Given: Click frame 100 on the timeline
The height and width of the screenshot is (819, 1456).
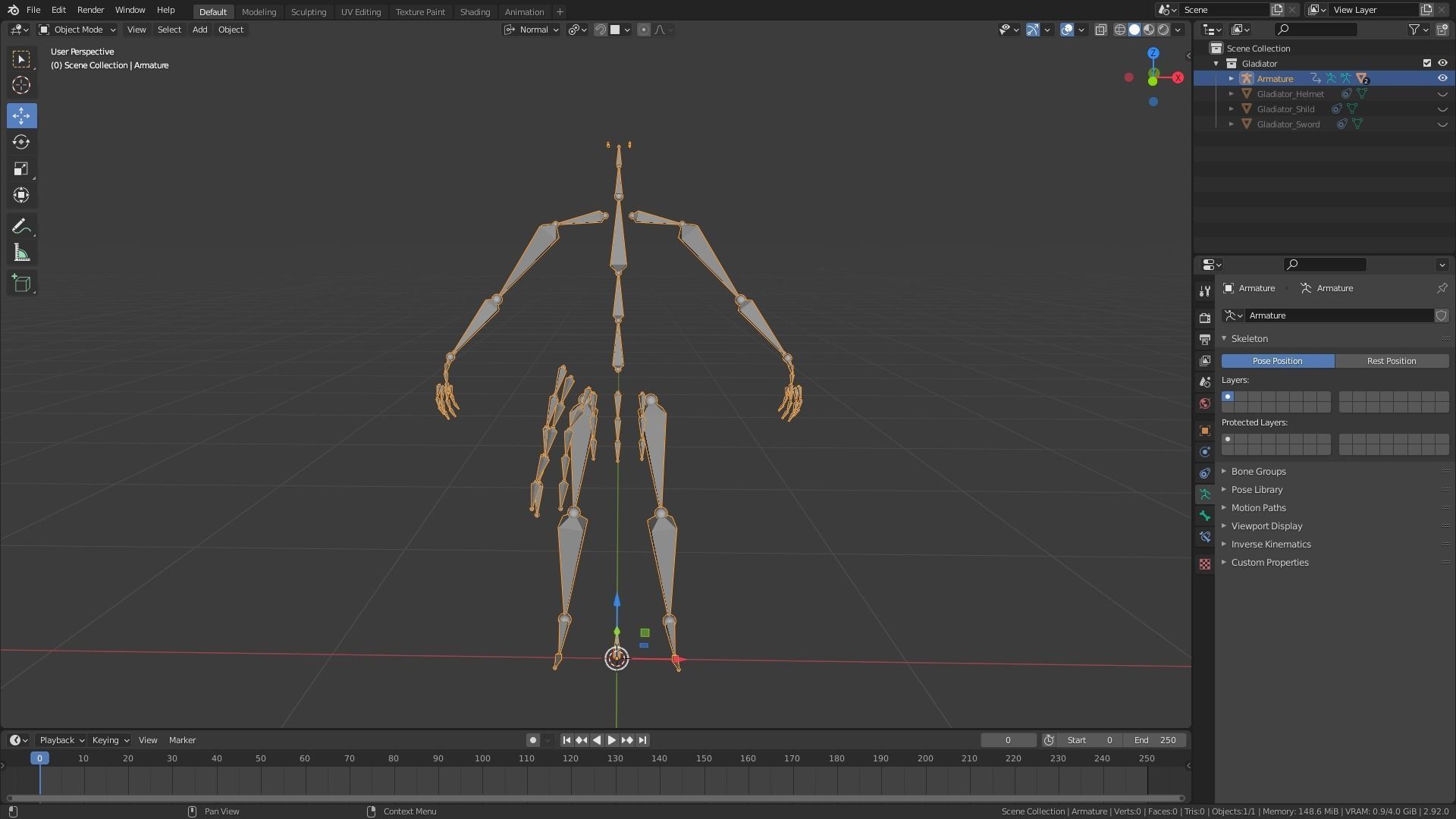Looking at the screenshot, I should (x=482, y=759).
